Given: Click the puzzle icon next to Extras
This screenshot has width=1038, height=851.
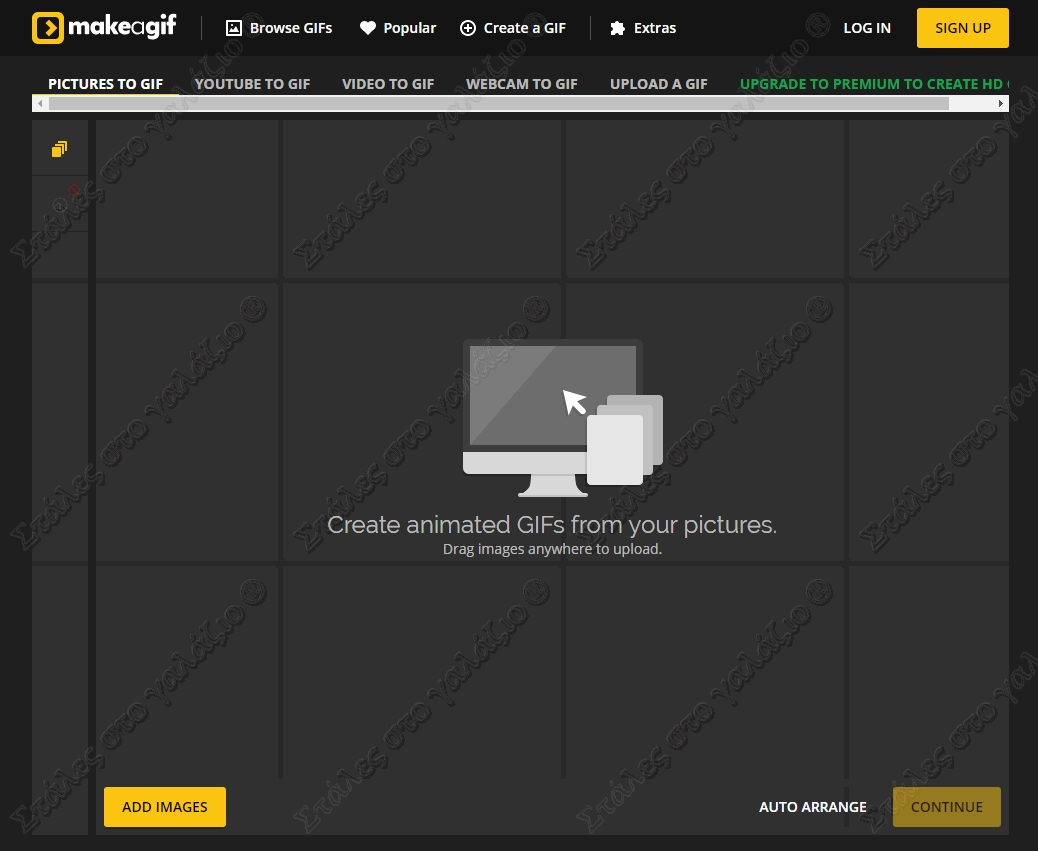Looking at the screenshot, I should click(x=617, y=28).
